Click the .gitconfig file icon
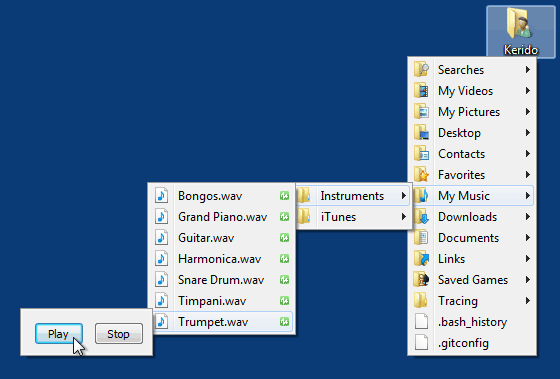This screenshot has width=560, height=379. coord(421,343)
